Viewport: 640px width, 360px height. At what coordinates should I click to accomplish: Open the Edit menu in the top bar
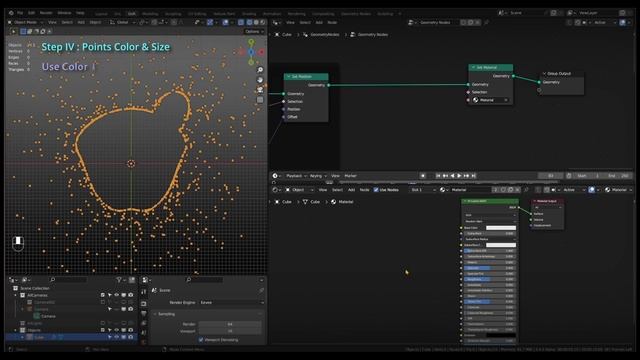pyautogui.click(x=31, y=13)
